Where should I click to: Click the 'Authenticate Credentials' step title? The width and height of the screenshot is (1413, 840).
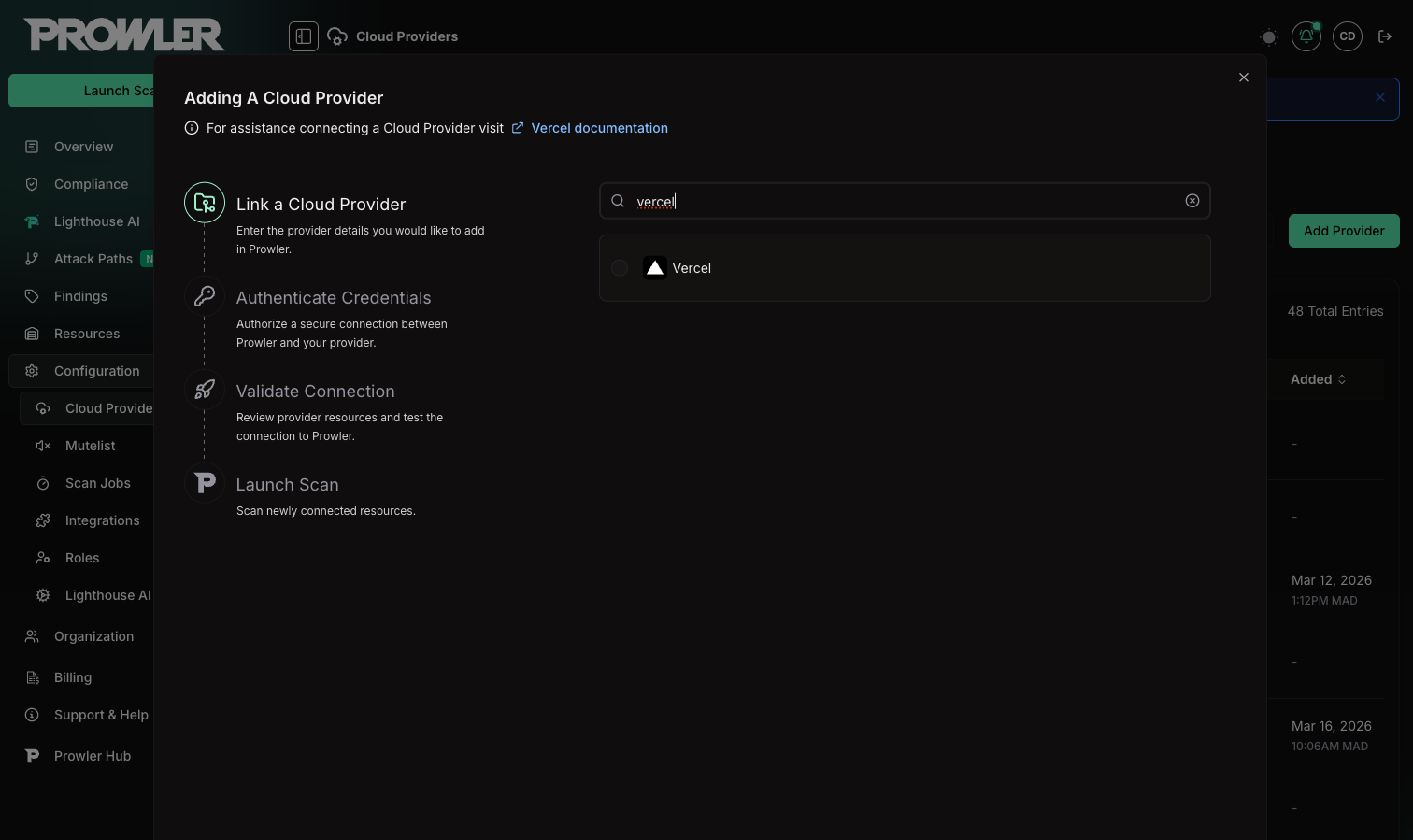pyautogui.click(x=334, y=298)
